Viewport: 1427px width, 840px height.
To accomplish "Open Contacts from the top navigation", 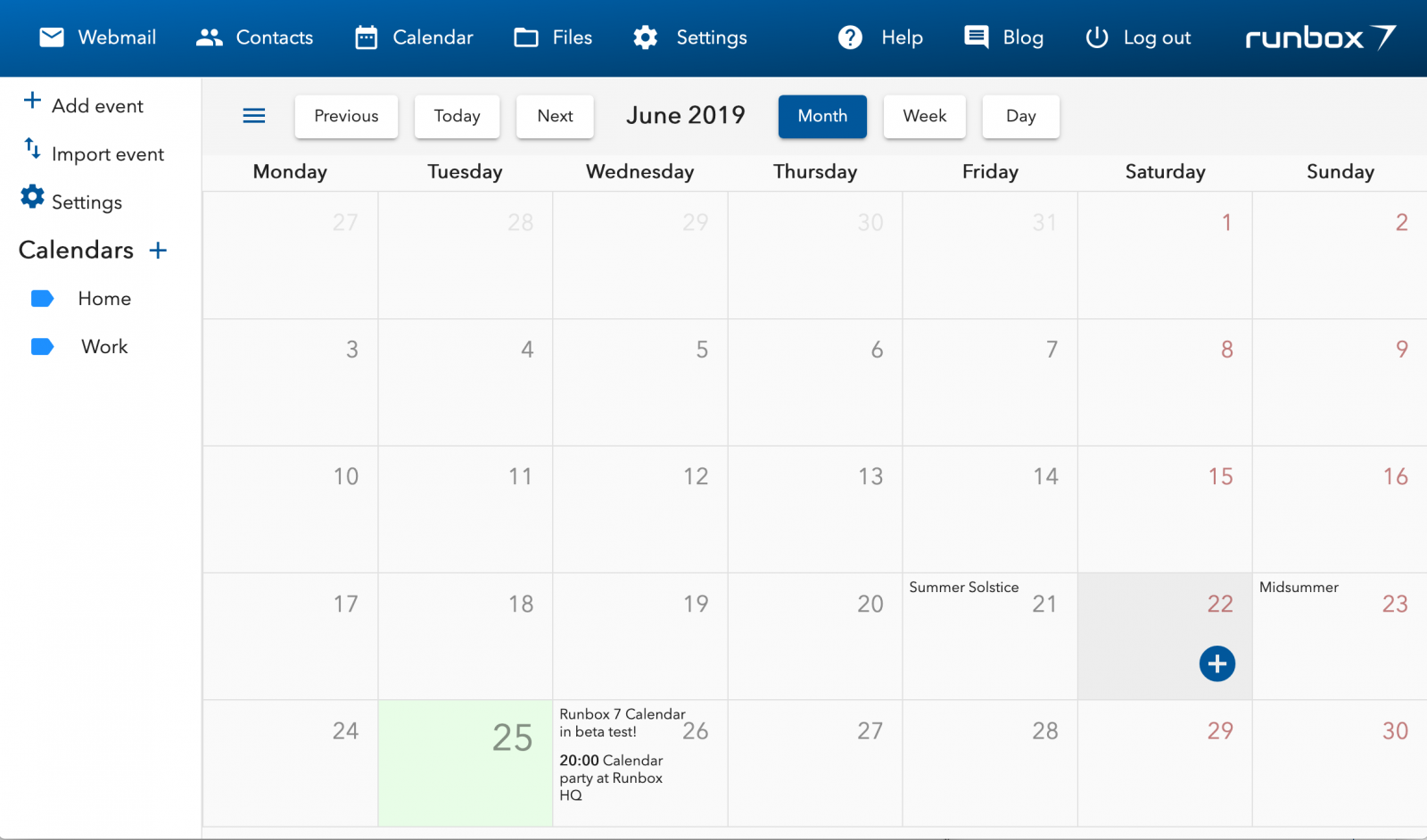I will tap(255, 37).
